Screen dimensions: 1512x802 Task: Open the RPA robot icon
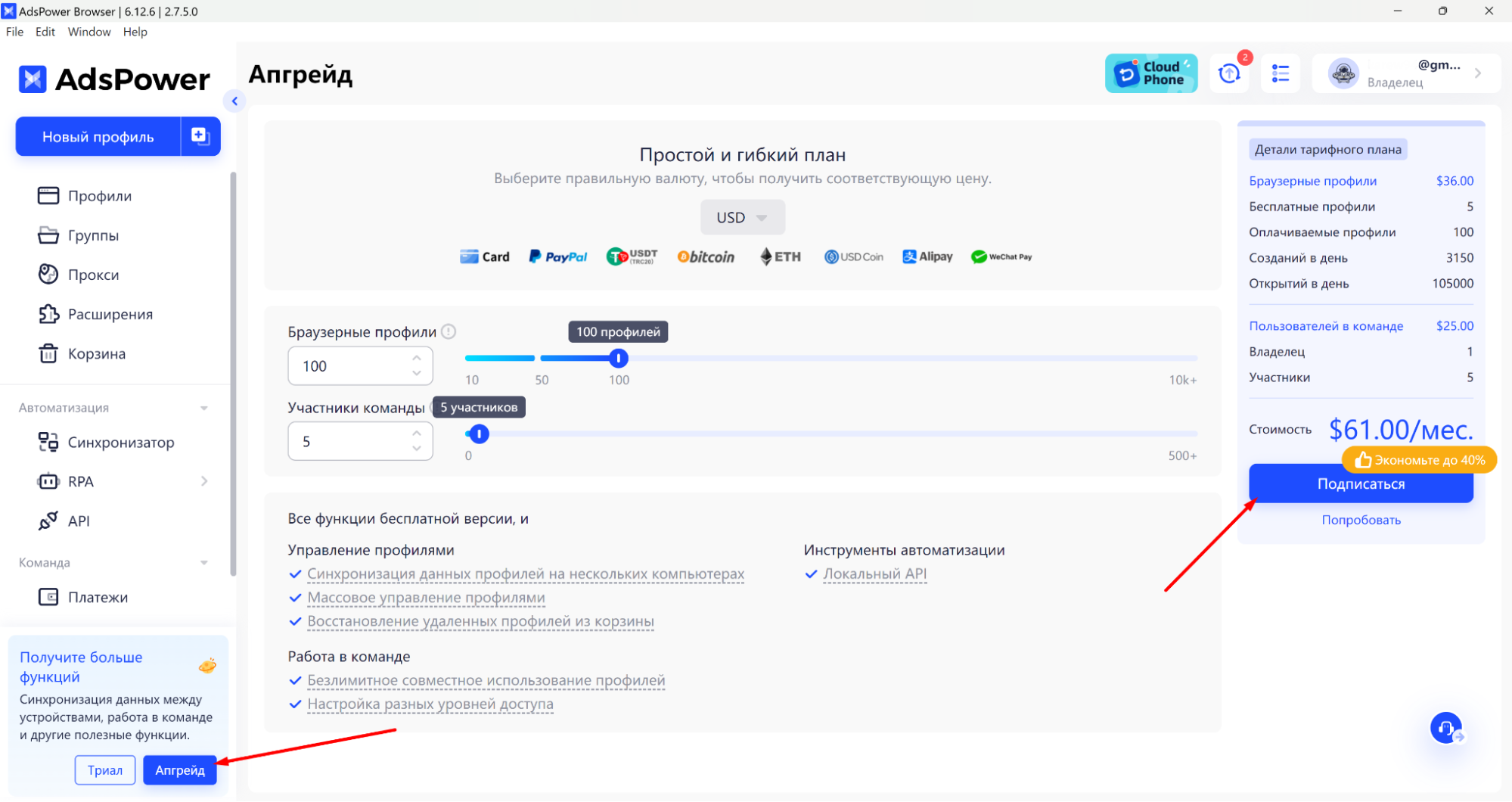pos(48,481)
